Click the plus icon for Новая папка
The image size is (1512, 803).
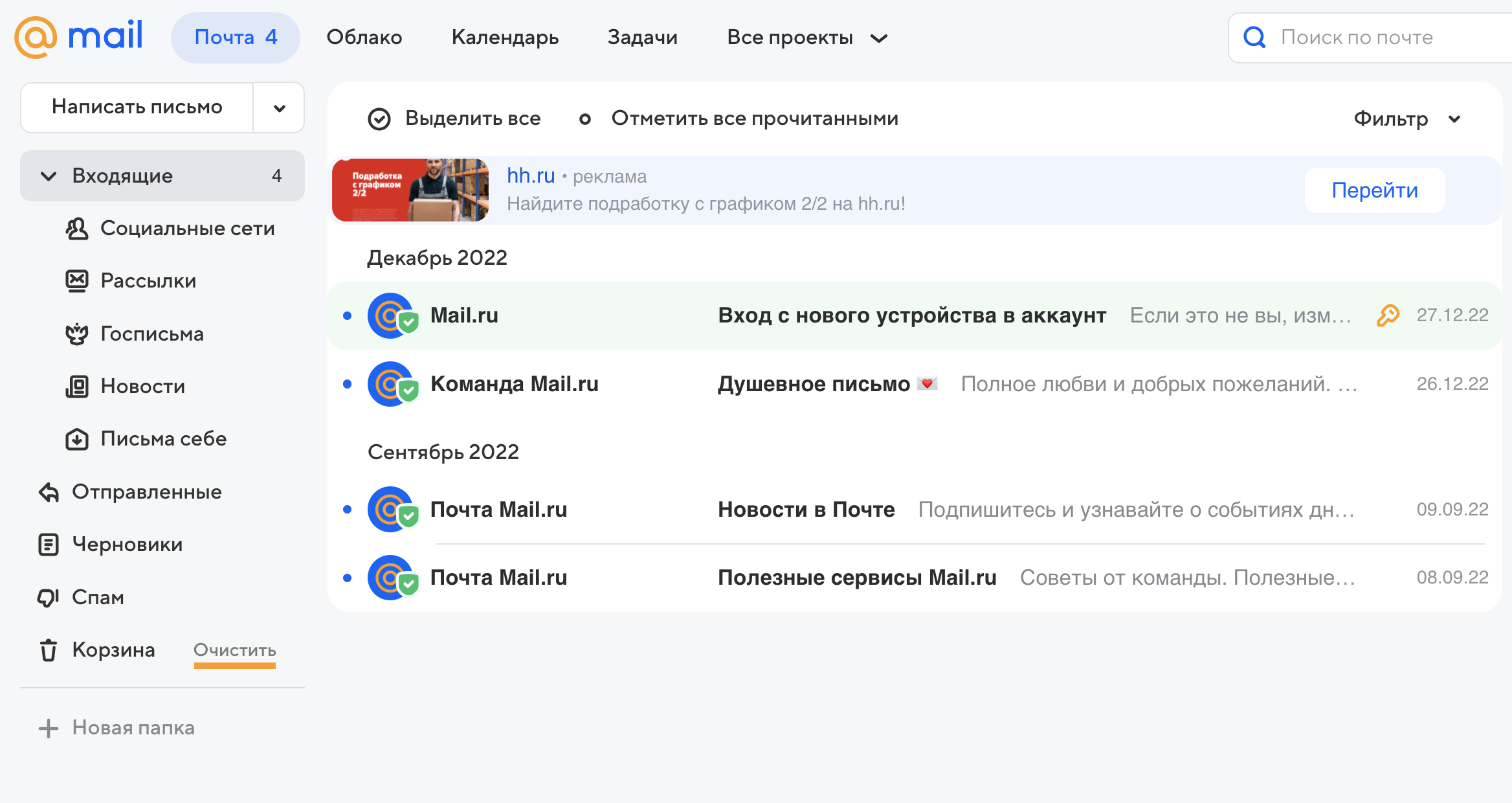49,728
